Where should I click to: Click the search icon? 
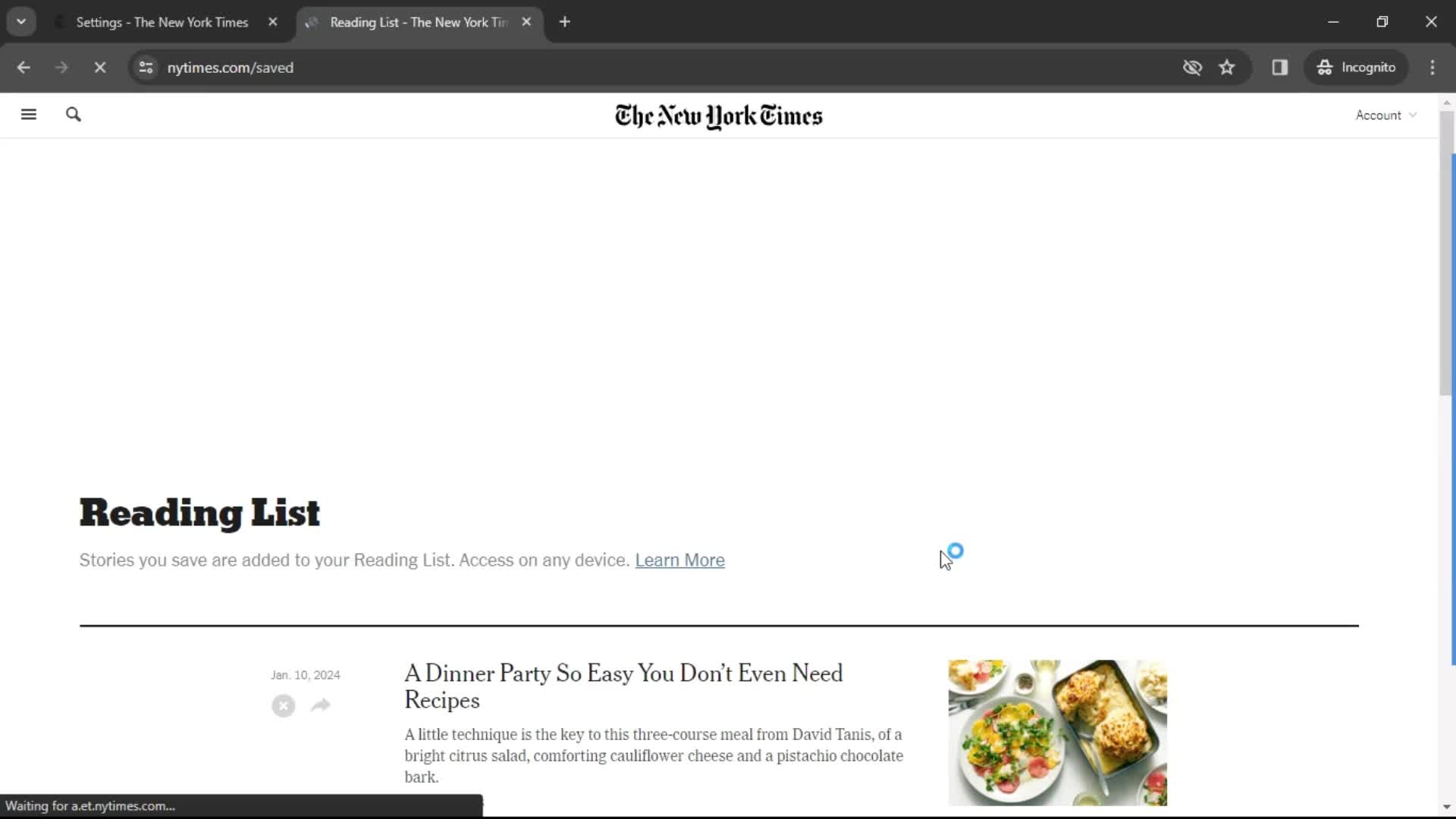pyautogui.click(x=73, y=114)
